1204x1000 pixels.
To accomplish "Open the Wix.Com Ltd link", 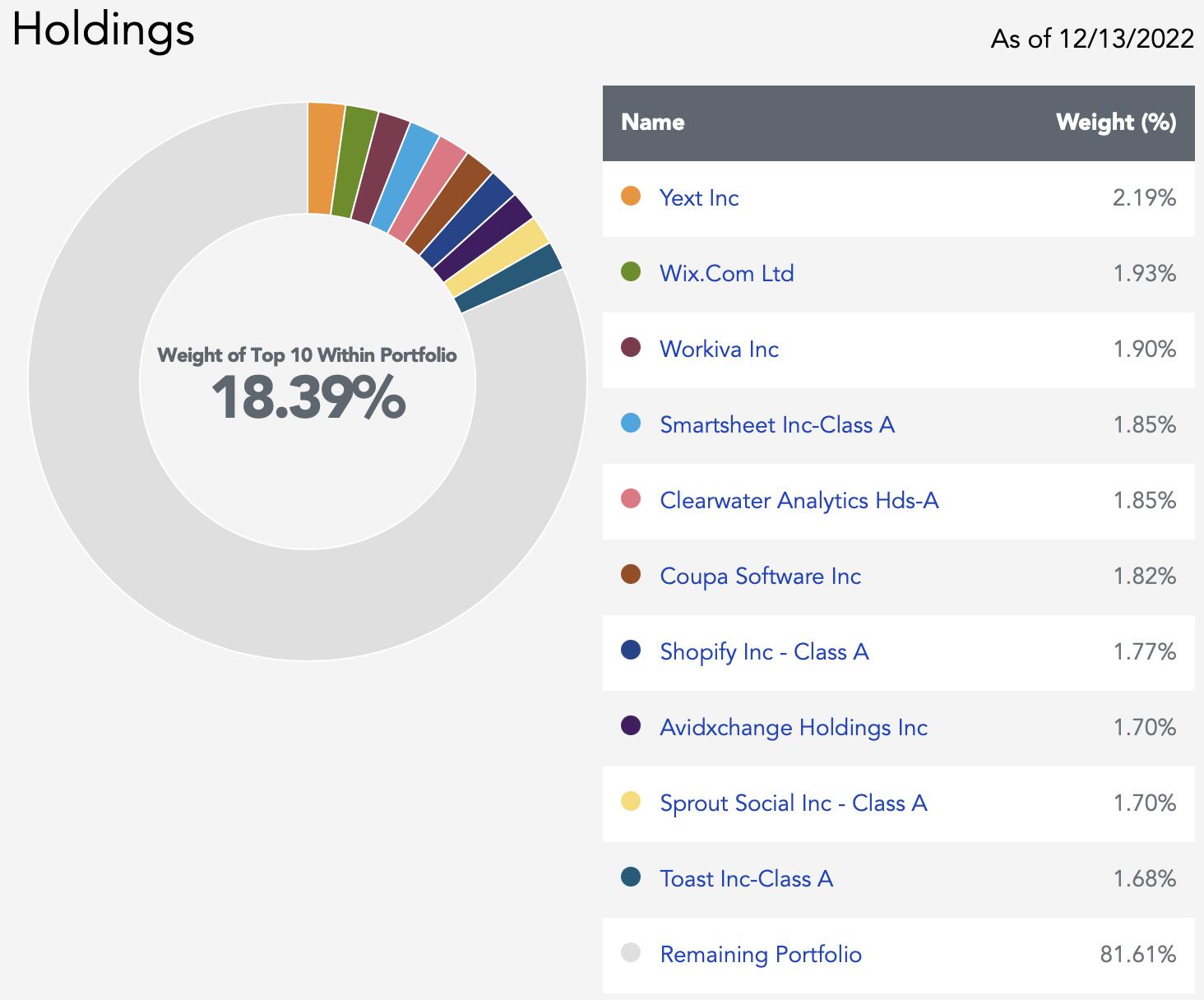I will [x=727, y=273].
